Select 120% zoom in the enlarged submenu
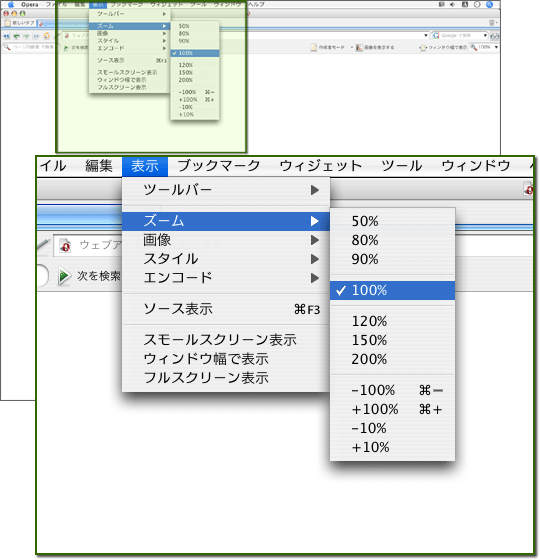This screenshot has width=540, height=560. tap(392, 321)
